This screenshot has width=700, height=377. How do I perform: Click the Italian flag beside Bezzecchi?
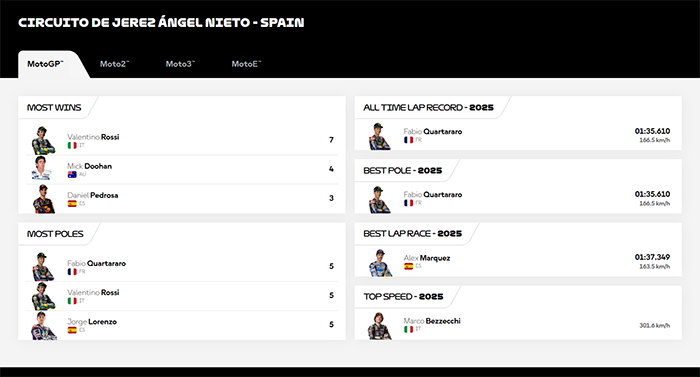click(x=408, y=329)
